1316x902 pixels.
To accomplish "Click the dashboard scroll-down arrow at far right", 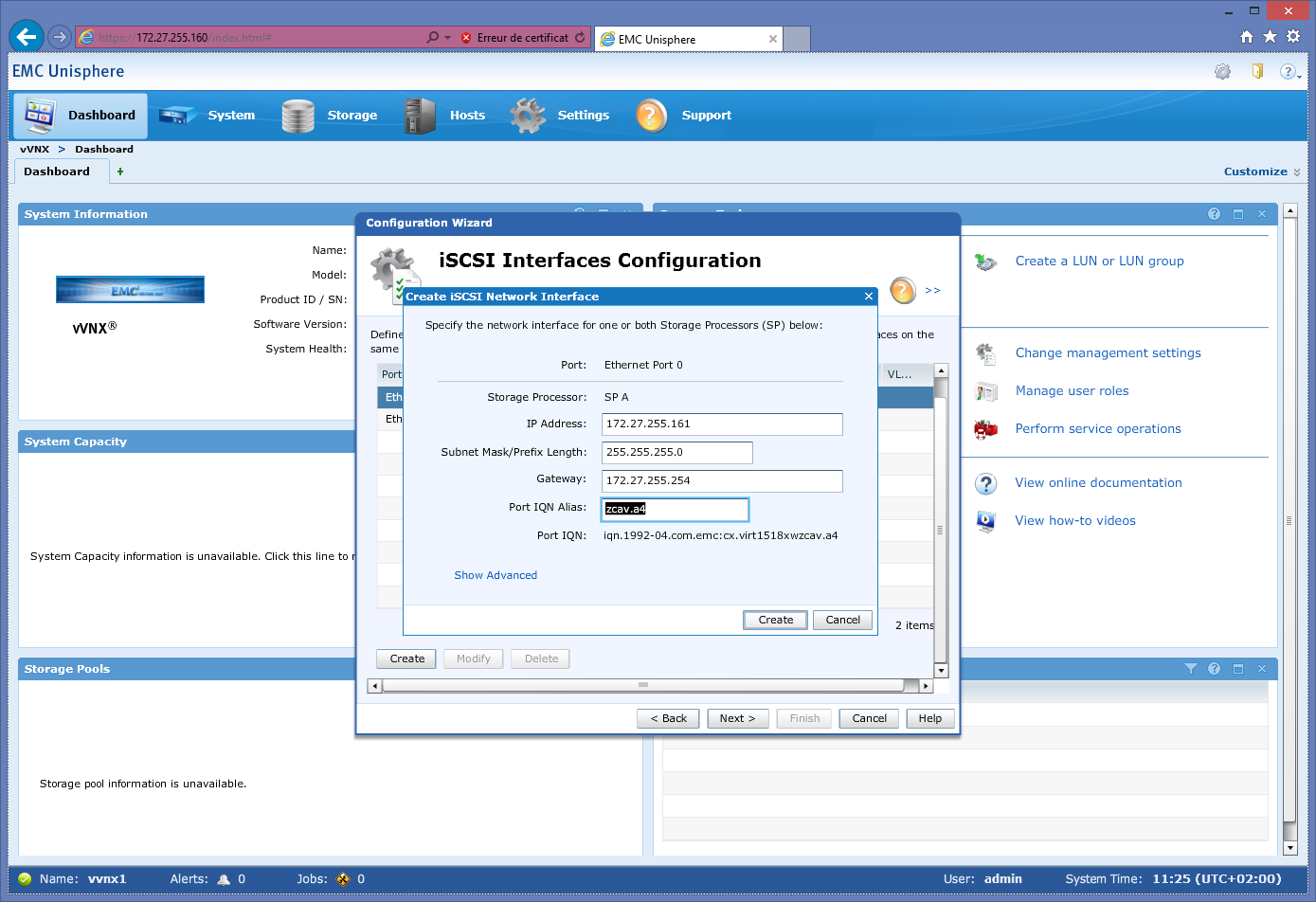I will click(x=1289, y=848).
